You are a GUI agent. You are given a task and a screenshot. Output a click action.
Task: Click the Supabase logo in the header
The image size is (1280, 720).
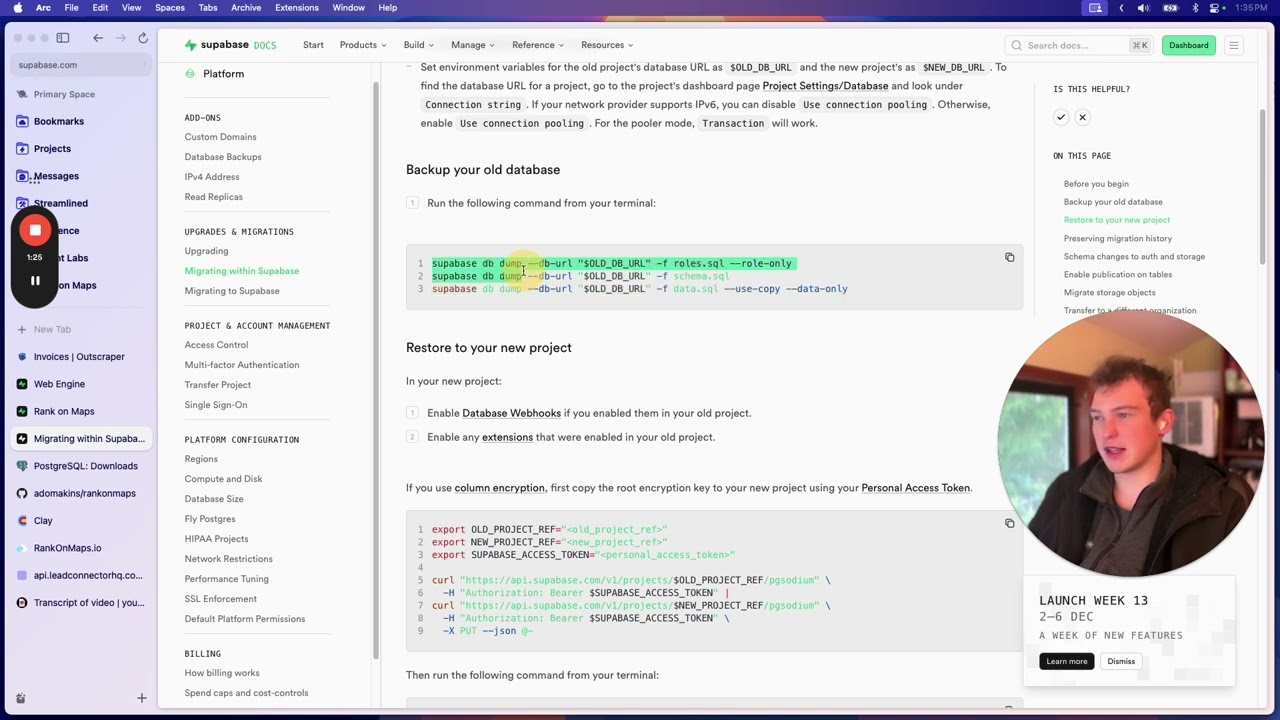point(230,45)
